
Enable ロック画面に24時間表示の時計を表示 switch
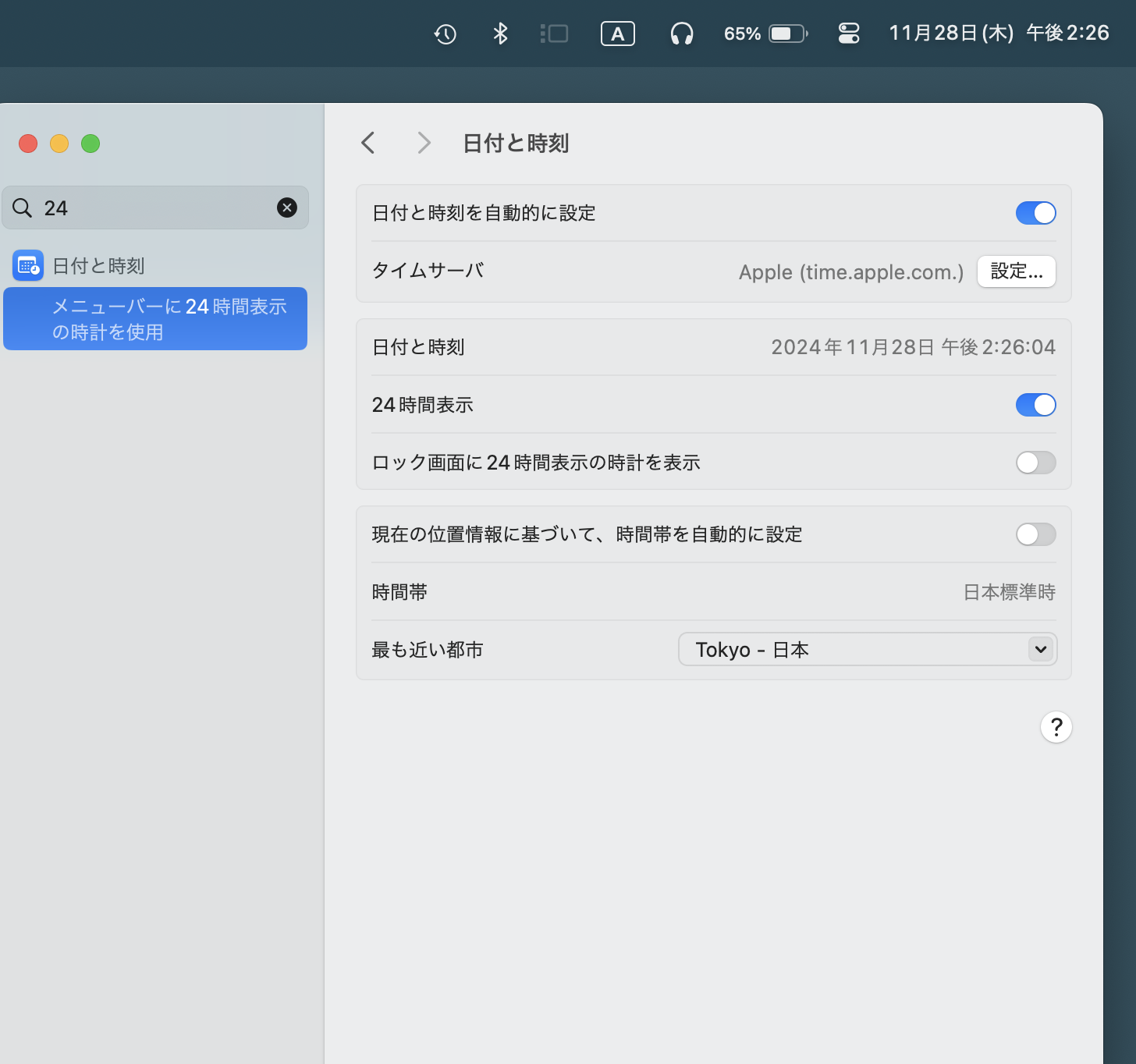click(1036, 463)
